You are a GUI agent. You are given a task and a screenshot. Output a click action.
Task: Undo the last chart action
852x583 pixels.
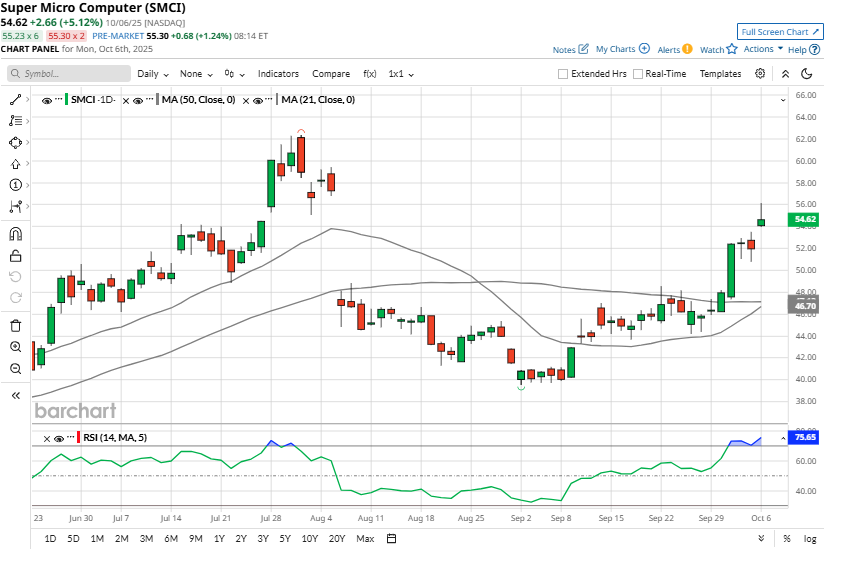(x=15, y=277)
